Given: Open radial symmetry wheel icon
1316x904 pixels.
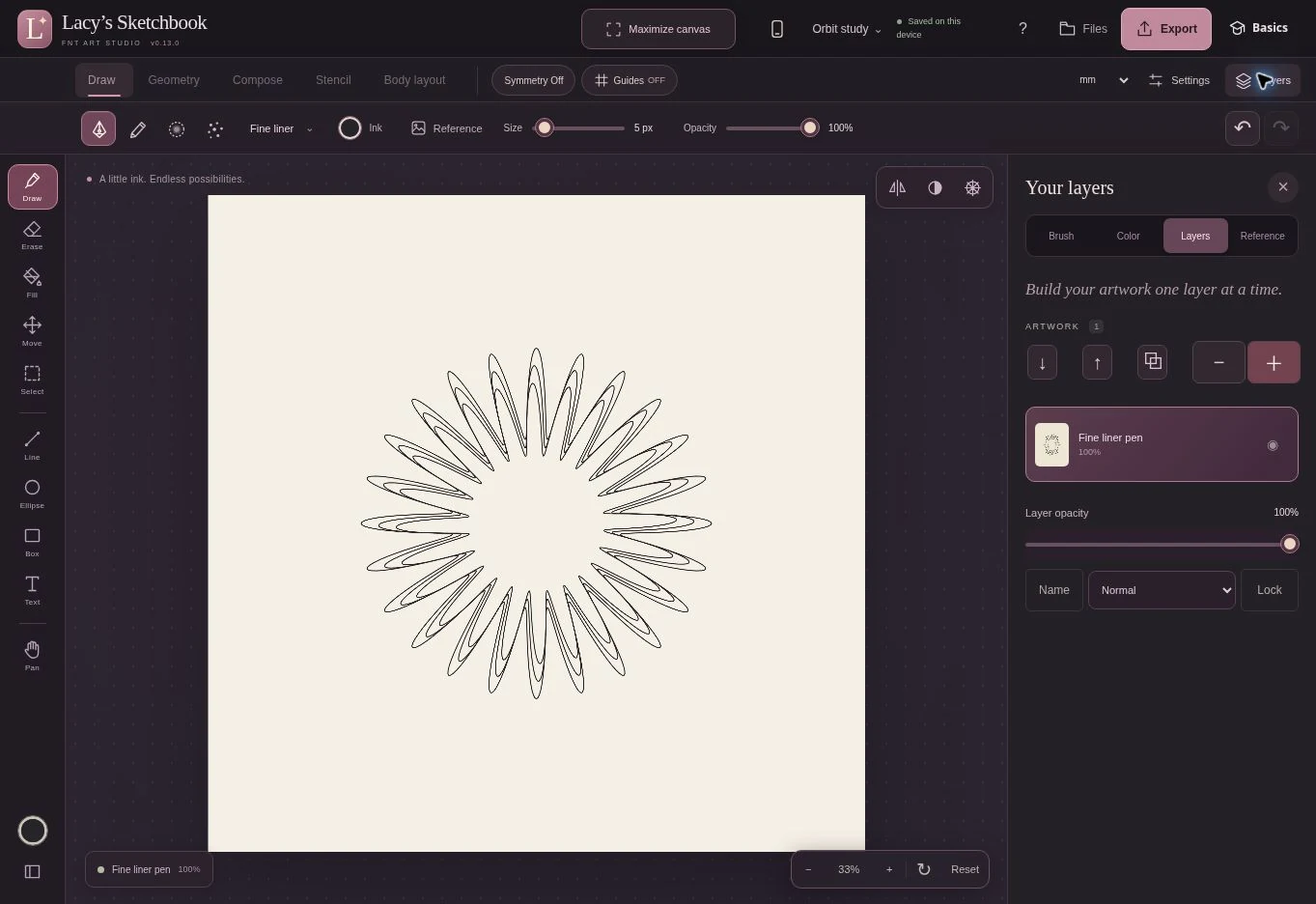Looking at the screenshot, I should (972, 187).
